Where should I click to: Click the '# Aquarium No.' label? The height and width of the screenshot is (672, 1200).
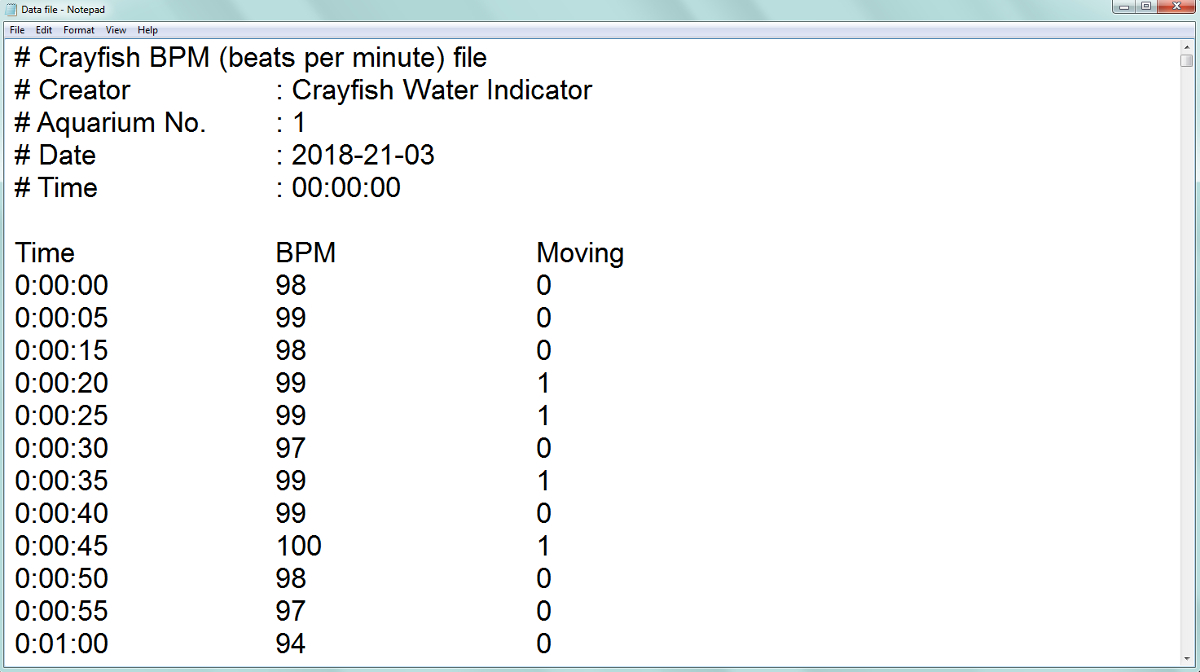point(110,123)
